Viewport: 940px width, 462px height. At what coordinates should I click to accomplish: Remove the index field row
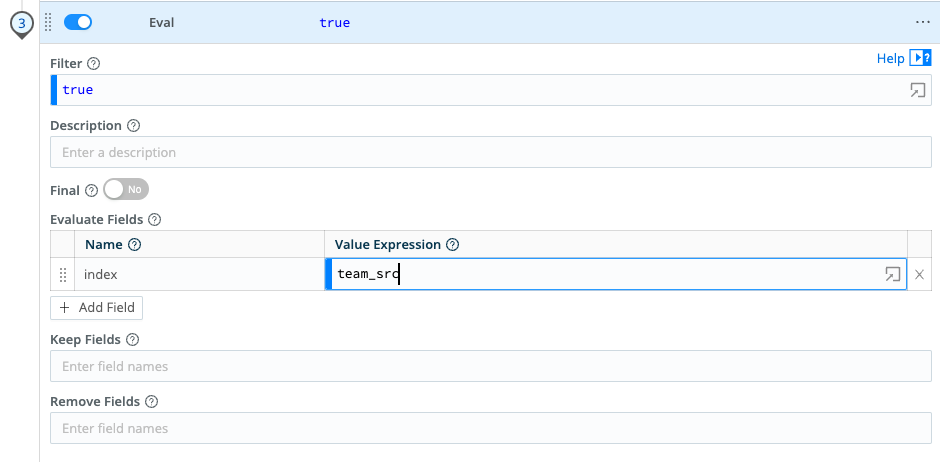[920, 274]
